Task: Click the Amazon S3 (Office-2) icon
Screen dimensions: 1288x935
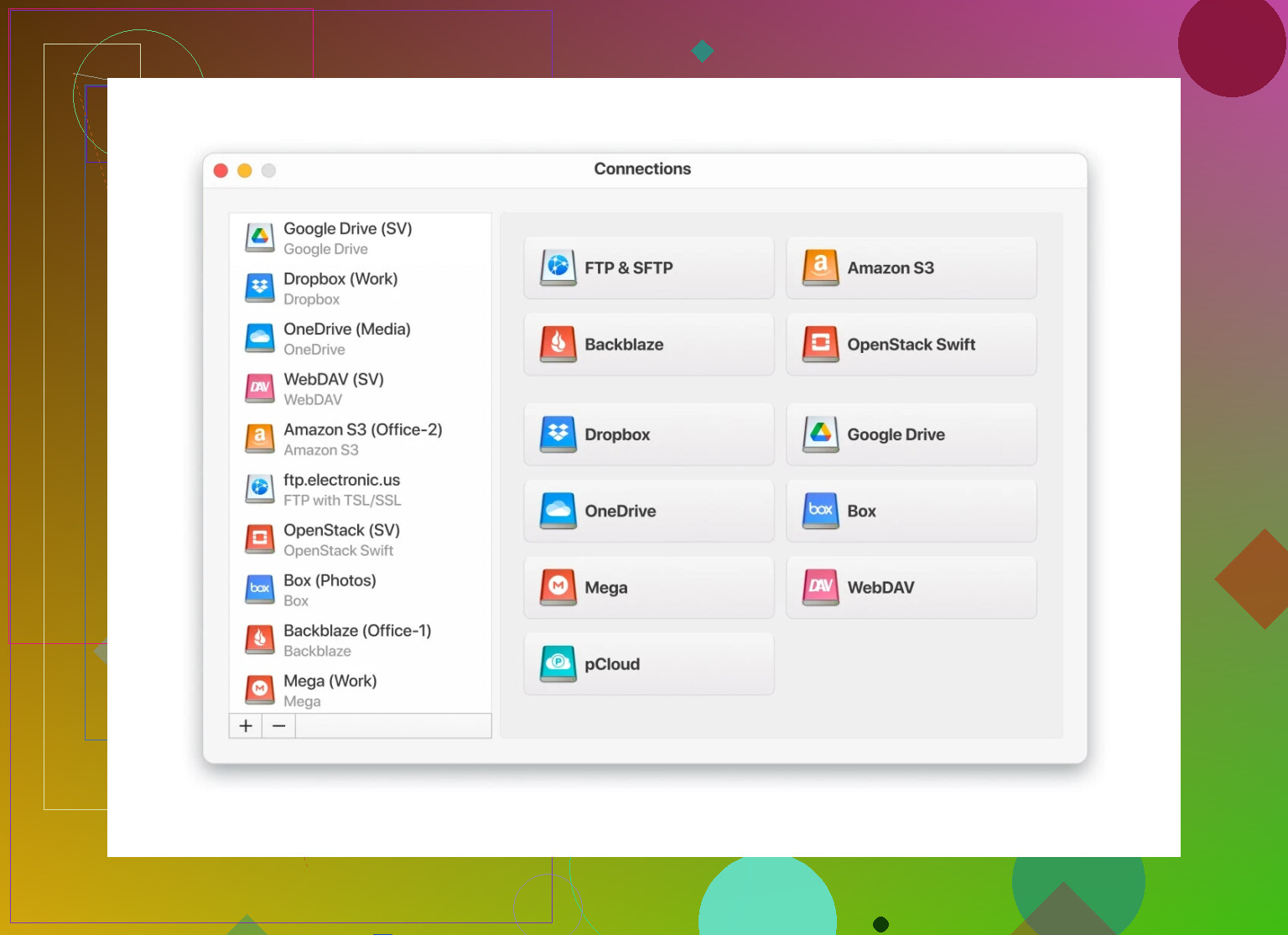Action: pyautogui.click(x=260, y=439)
